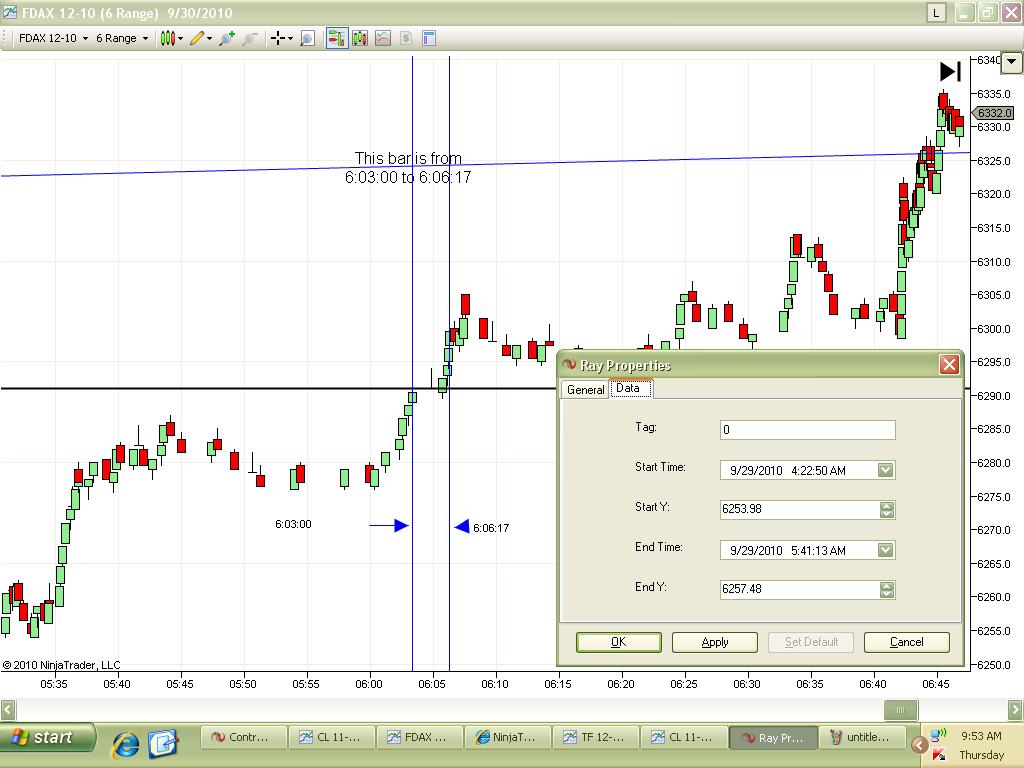This screenshot has height=768, width=1024.
Task: Click the Tag input field
Action: pos(807,430)
